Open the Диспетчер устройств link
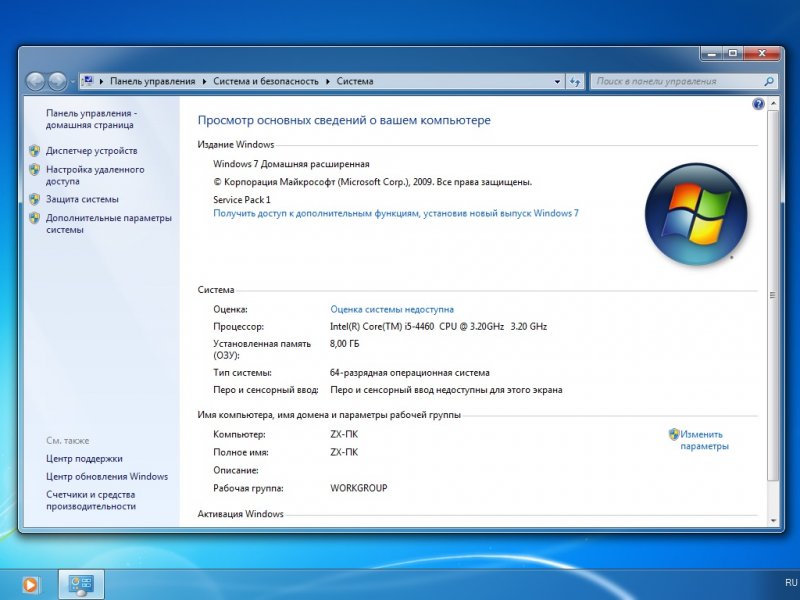The width and height of the screenshot is (800, 600). (x=91, y=151)
